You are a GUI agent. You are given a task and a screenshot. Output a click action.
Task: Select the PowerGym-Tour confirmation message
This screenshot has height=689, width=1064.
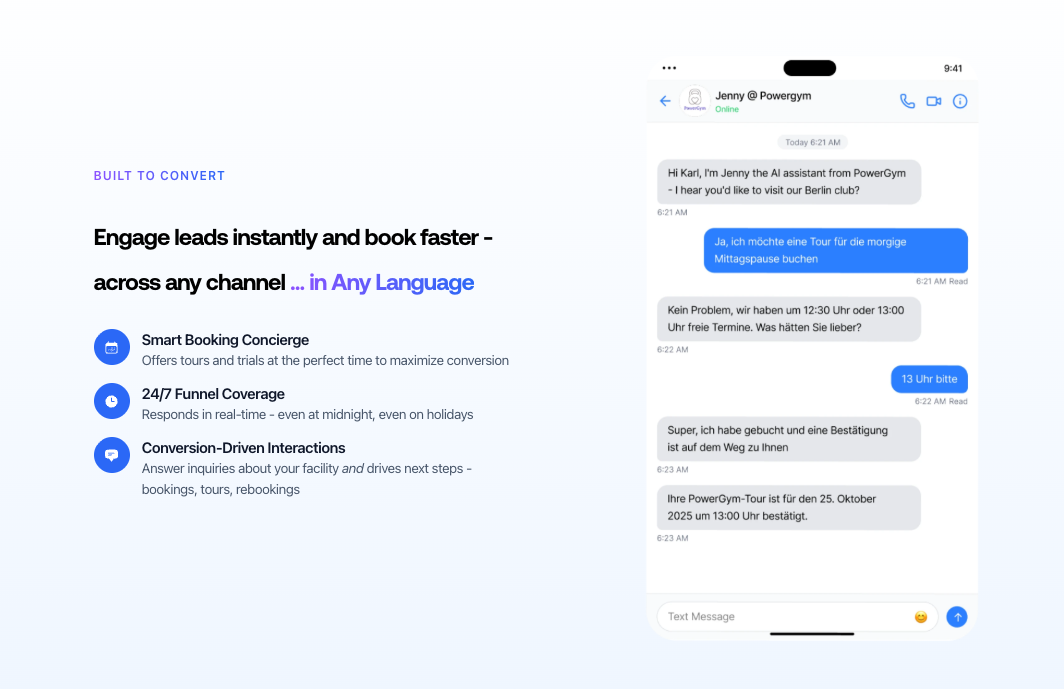click(788, 508)
